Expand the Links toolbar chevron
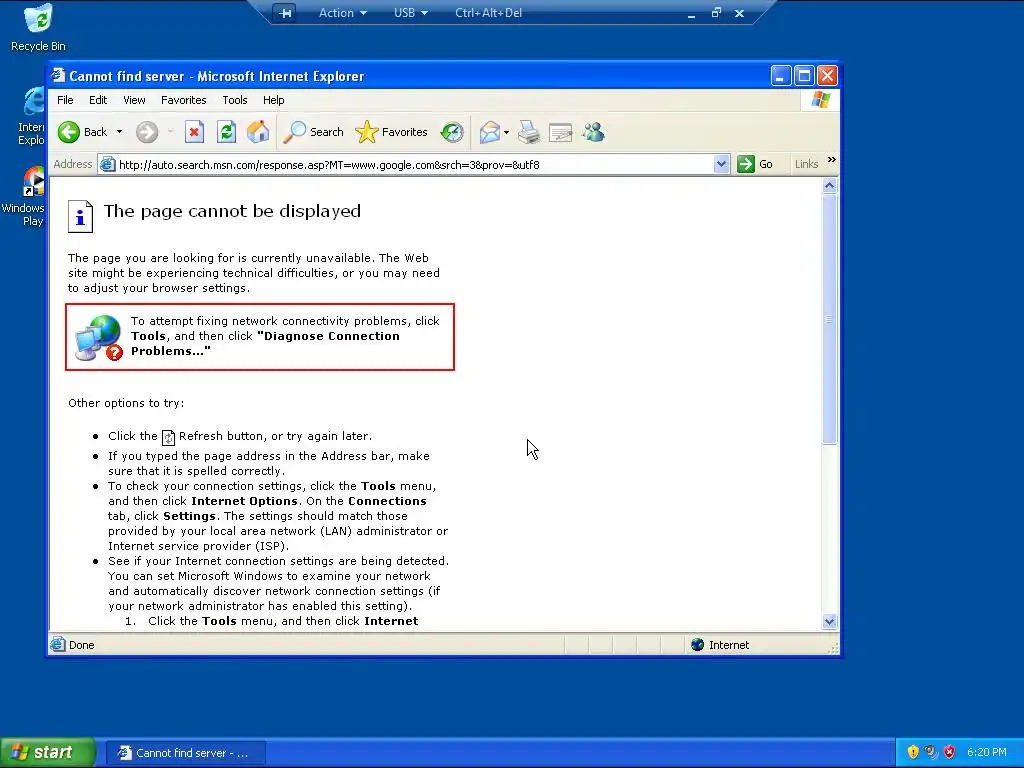Viewport: 1024px width, 768px height. (831, 160)
